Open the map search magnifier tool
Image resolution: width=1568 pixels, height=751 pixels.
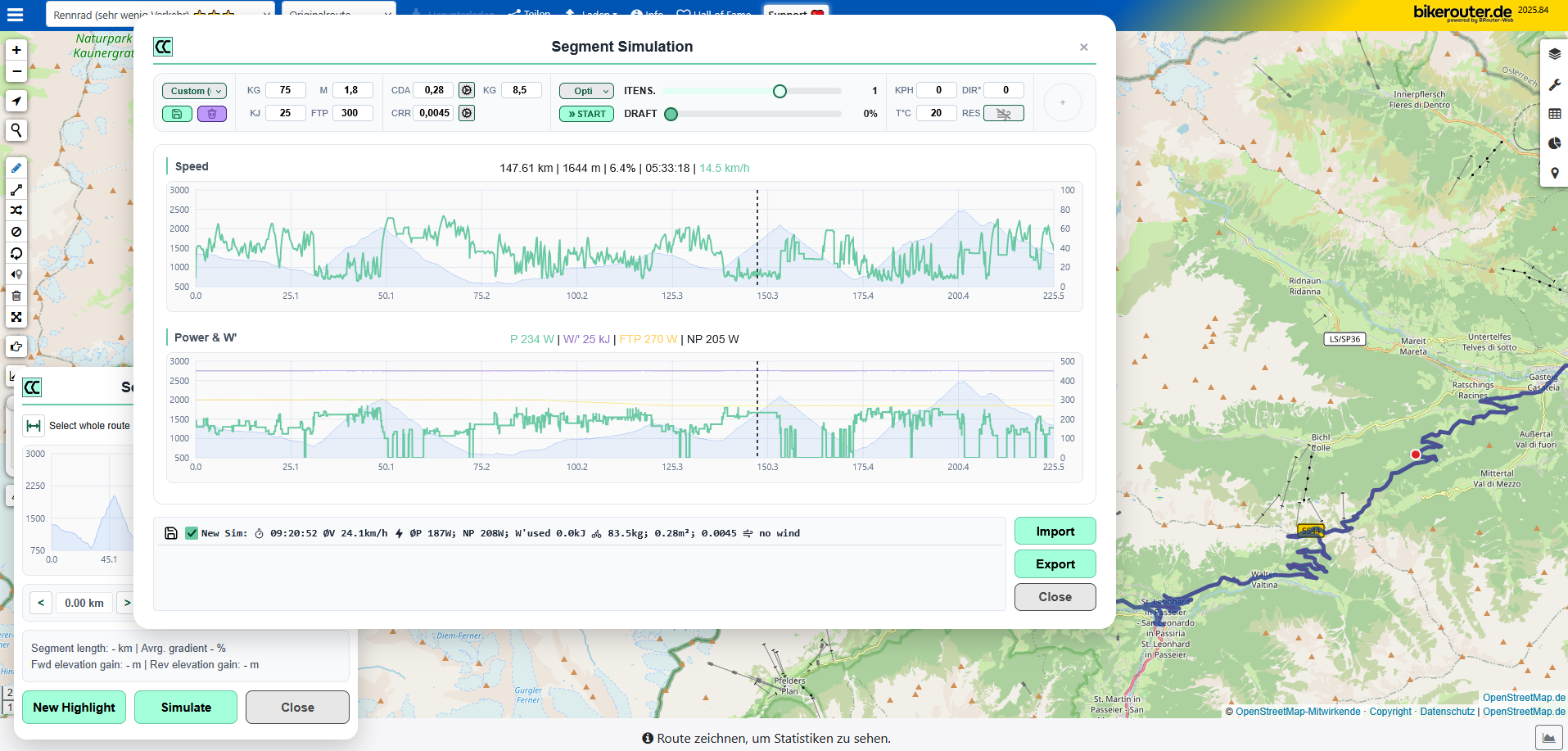point(16,130)
